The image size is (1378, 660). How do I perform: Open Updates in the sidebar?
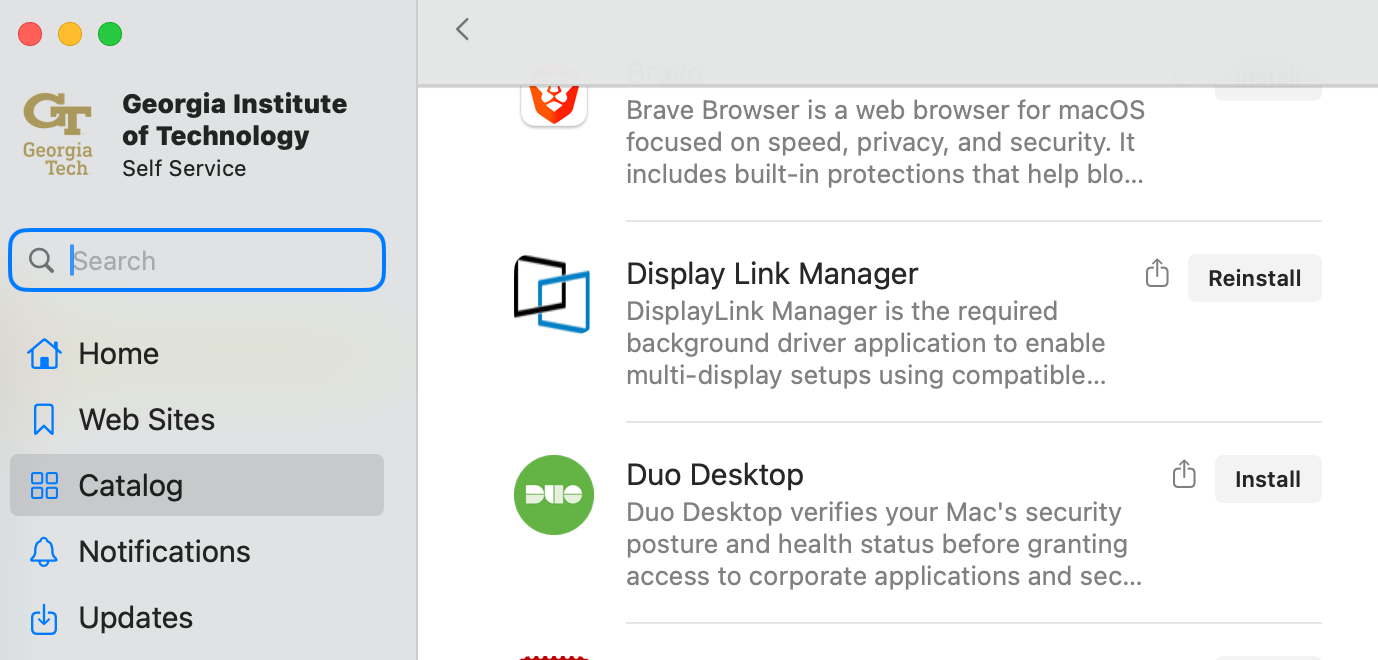(x=197, y=618)
